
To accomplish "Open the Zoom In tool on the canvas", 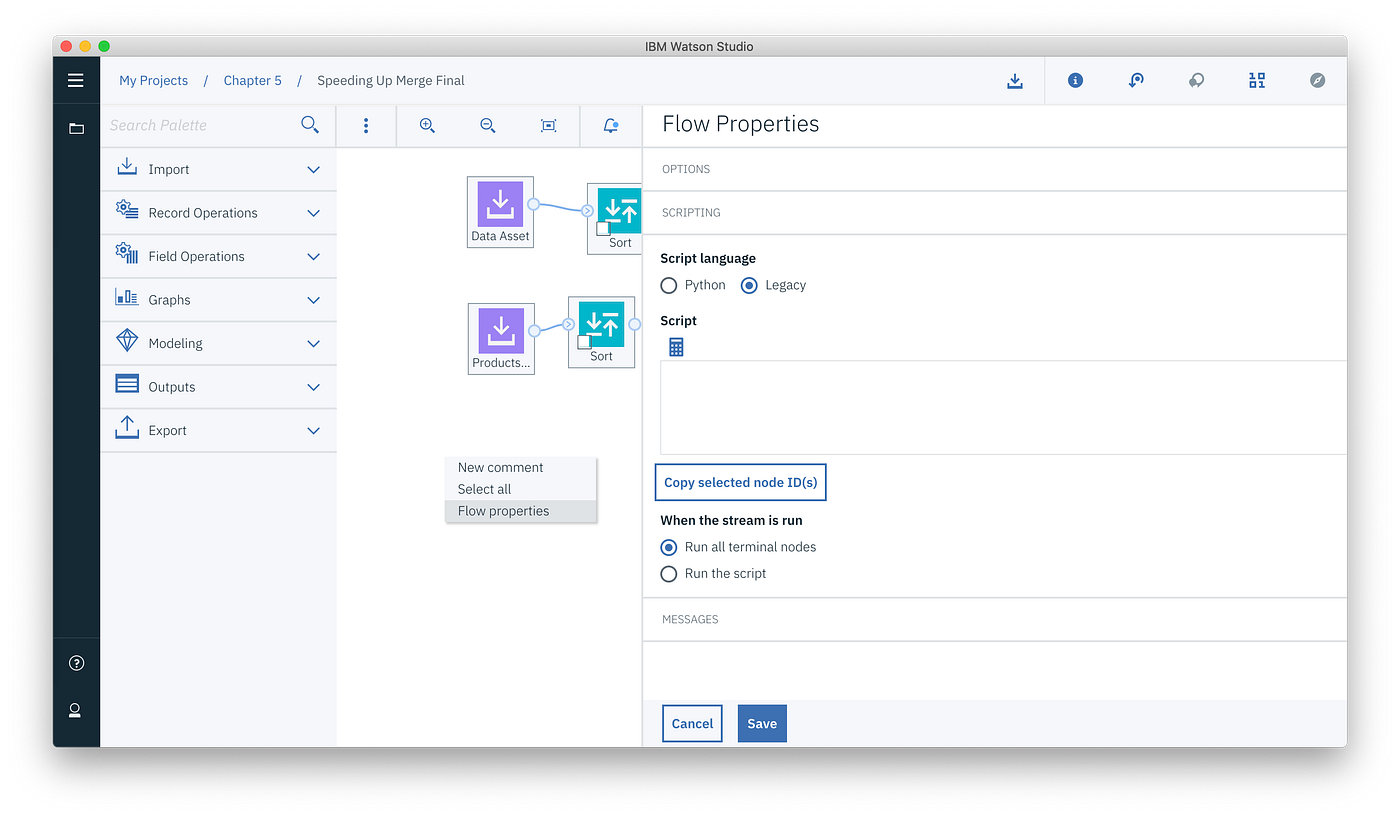I will click(x=427, y=125).
